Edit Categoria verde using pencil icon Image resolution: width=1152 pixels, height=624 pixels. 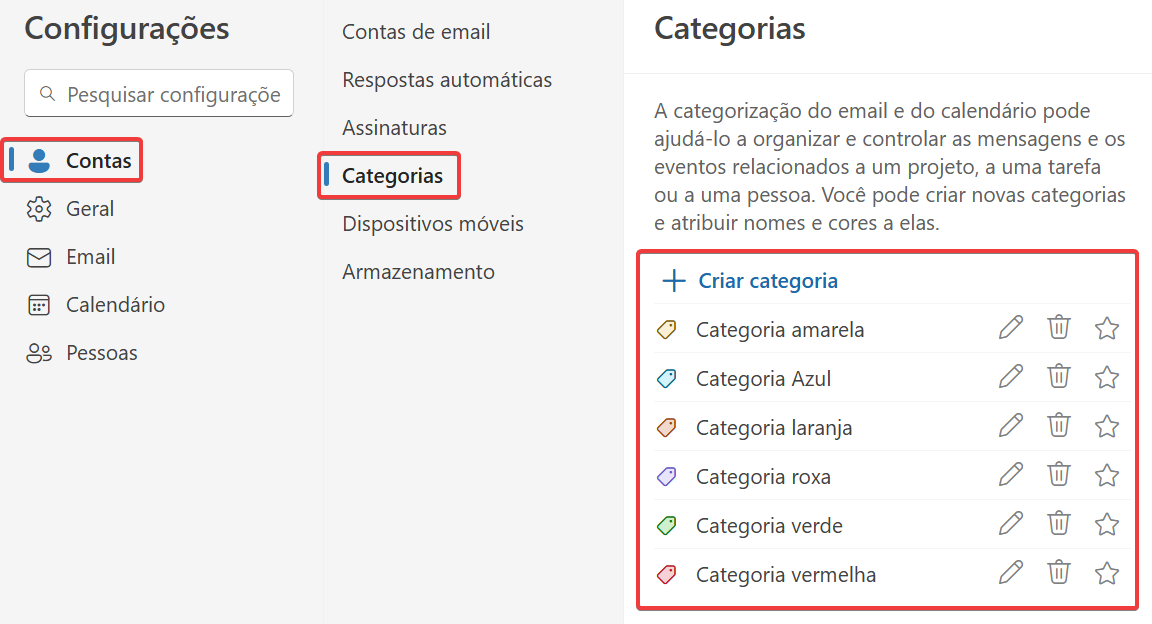(x=1011, y=523)
